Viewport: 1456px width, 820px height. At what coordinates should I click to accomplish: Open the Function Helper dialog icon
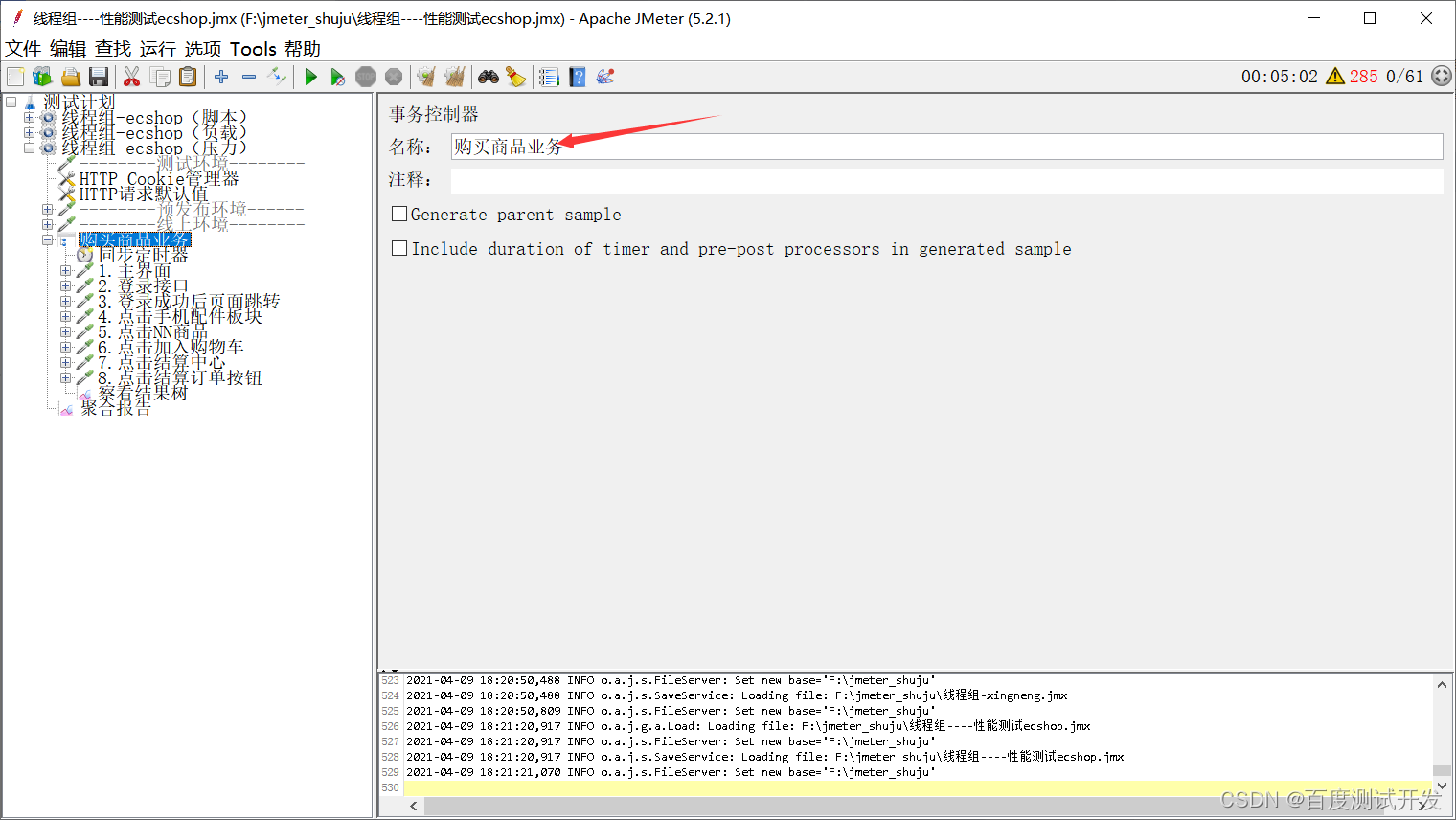(x=549, y=77)
